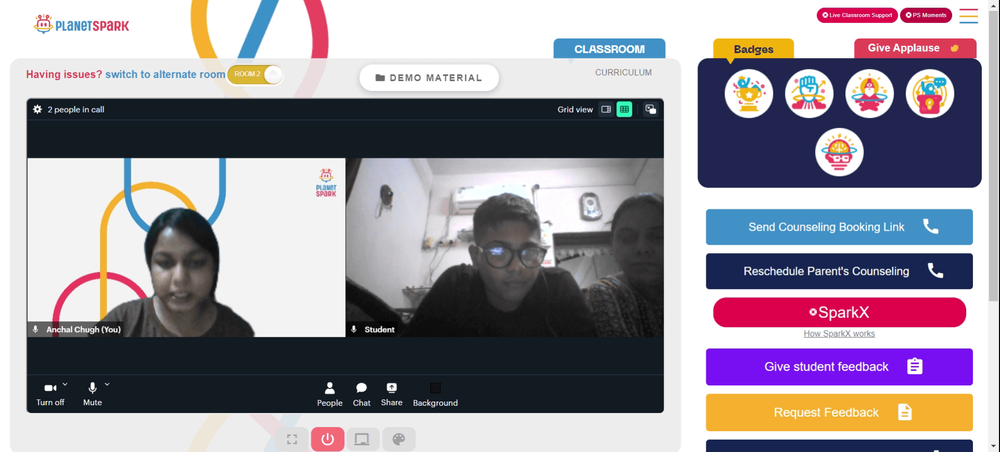Click 'switch to alternate room' text
Screen dimensions: 1000x452
click(165, 74)
